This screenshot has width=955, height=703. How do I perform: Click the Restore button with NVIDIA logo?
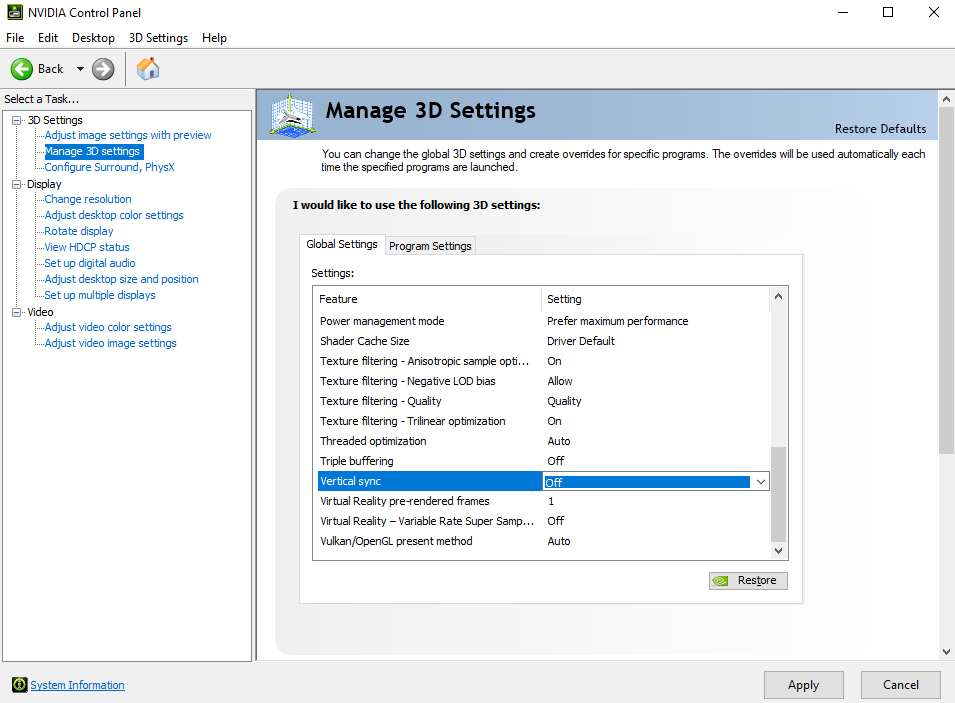pos(748,581)
